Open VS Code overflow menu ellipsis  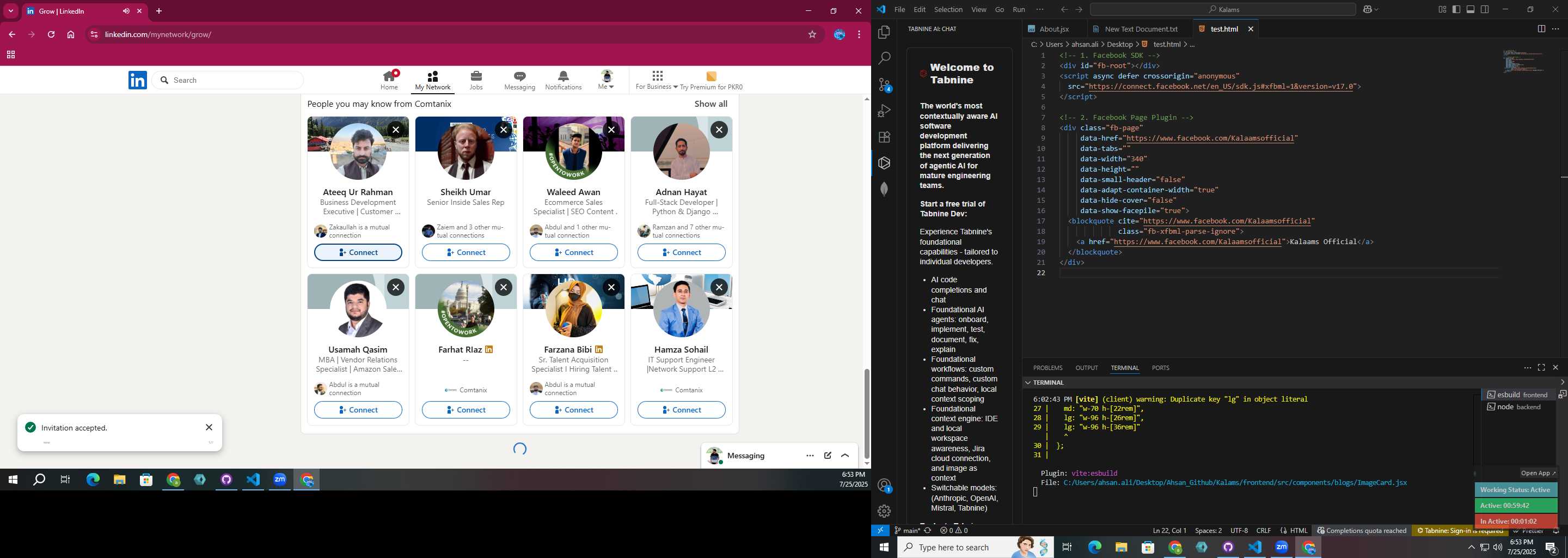click(1040, 9)
